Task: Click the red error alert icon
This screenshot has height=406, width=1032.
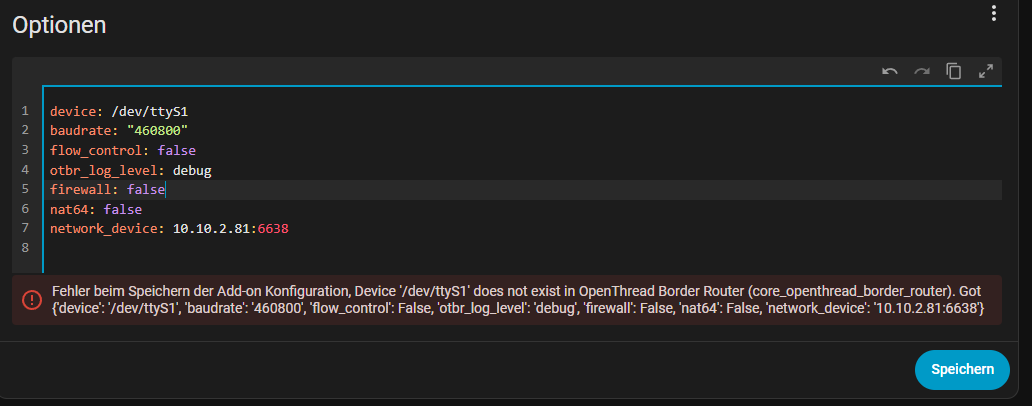Action: click(32, 299)
